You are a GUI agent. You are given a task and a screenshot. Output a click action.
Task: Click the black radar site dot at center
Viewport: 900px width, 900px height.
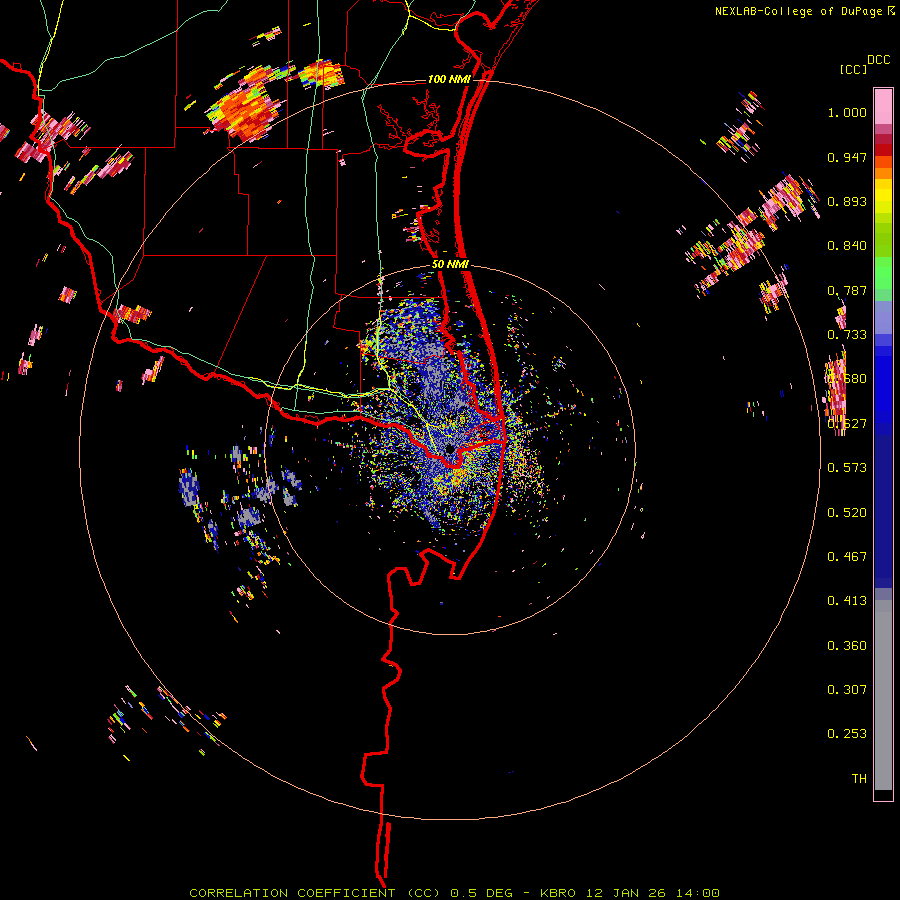(449, 448)
